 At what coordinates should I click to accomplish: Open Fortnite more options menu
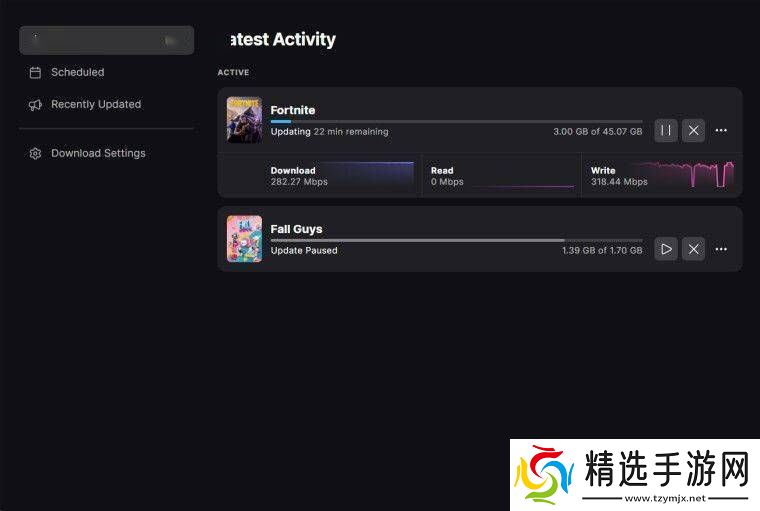tap(721, 130)
